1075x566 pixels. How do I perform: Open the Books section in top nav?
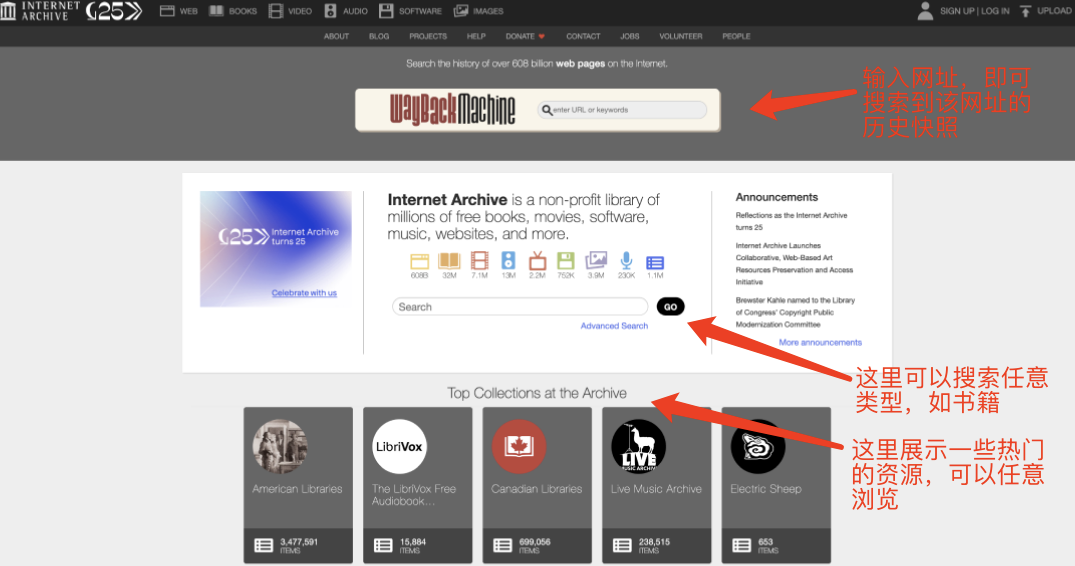(233, 11)
